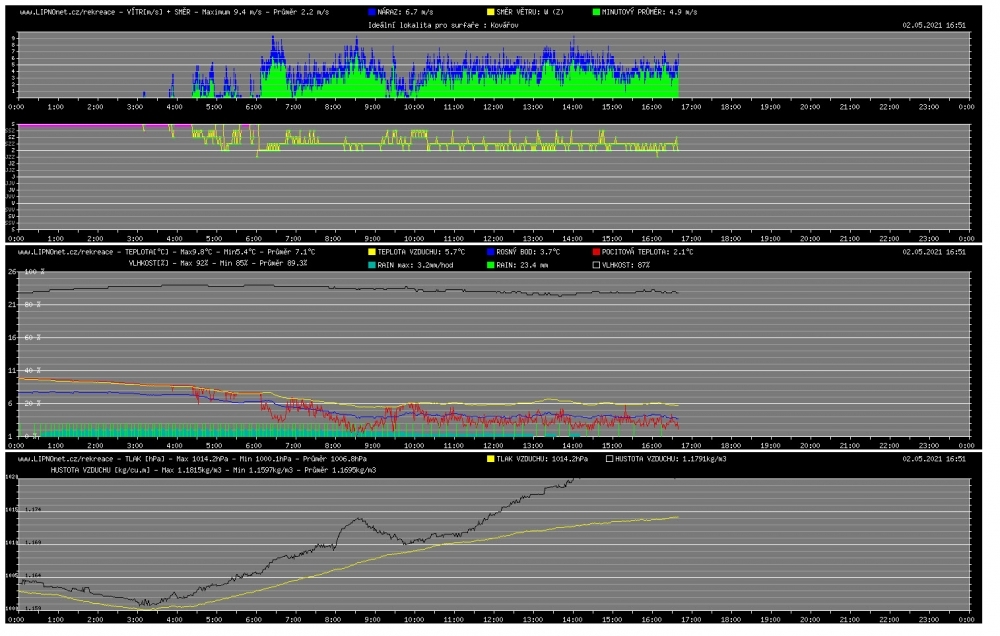Click the HUSTOTA VZDUCHU legend box

tap(609, 459)
